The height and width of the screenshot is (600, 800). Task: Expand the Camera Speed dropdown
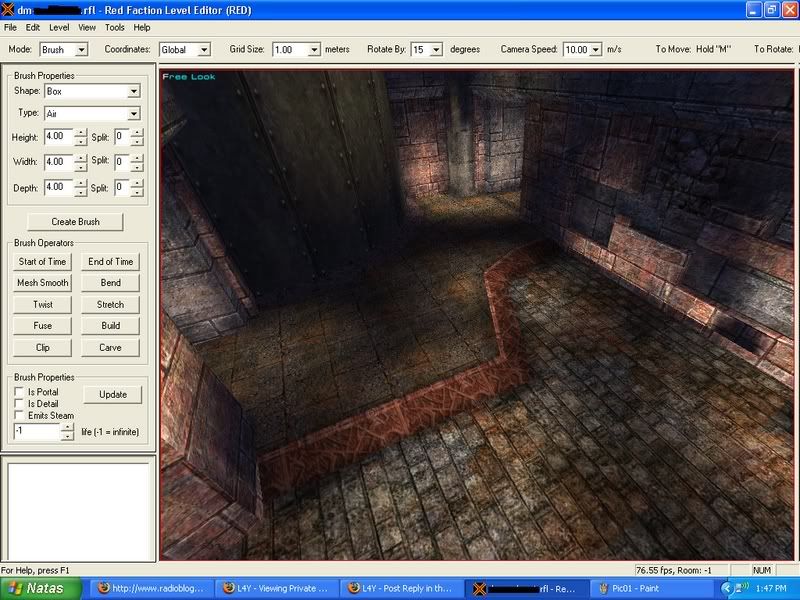[x=596, y=50]
